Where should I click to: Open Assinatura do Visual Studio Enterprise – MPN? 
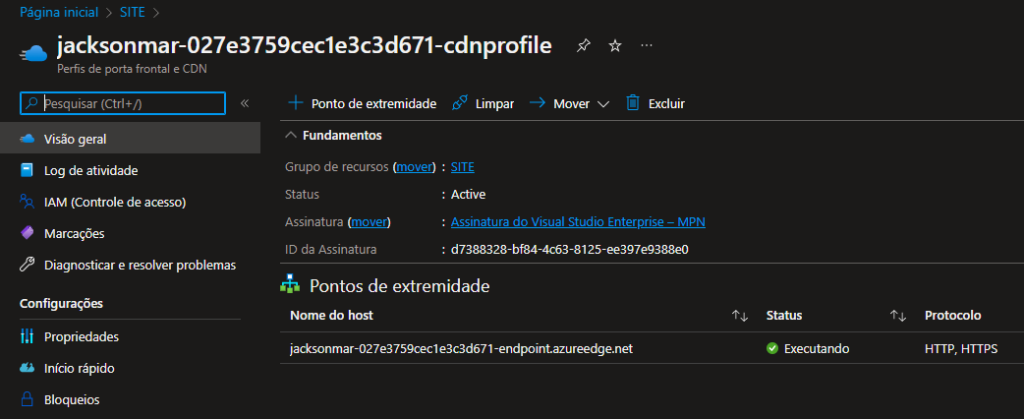[x=578, y=222]
